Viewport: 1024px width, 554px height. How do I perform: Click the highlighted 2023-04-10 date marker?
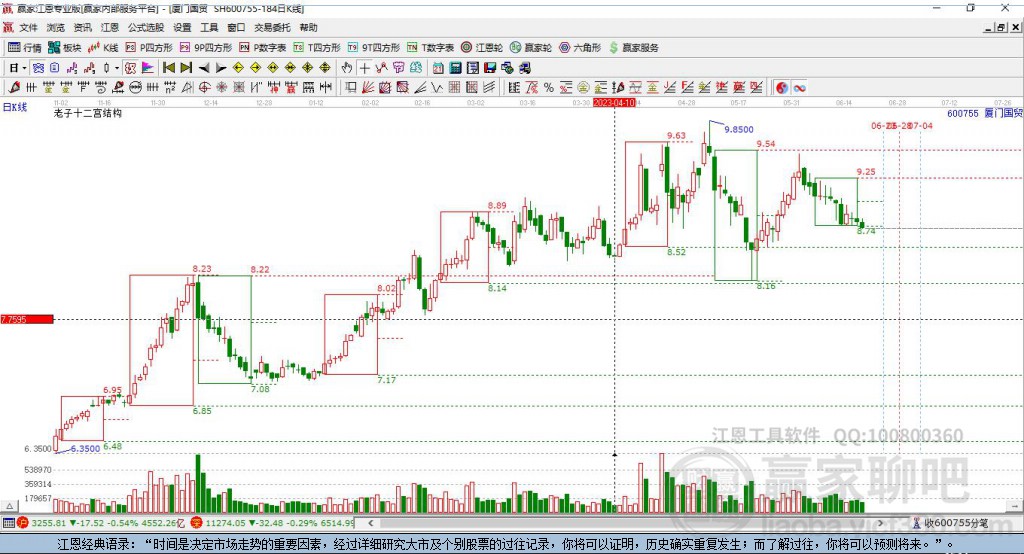615,103
